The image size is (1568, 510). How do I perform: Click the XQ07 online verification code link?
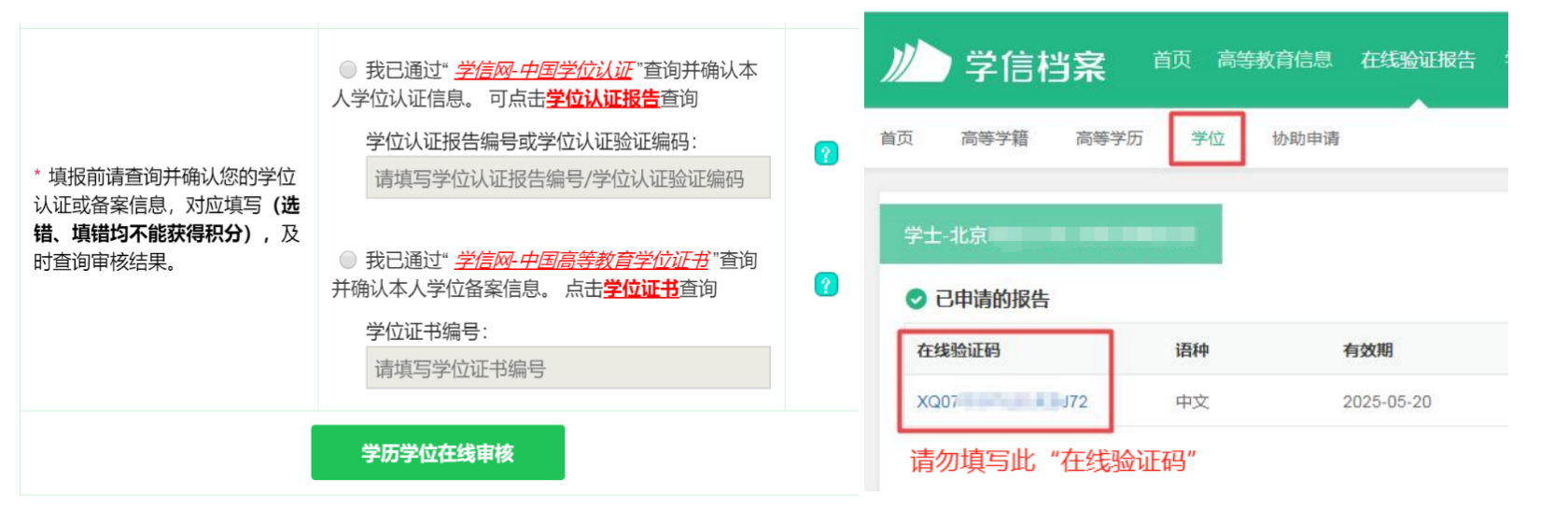[1001, 402]
